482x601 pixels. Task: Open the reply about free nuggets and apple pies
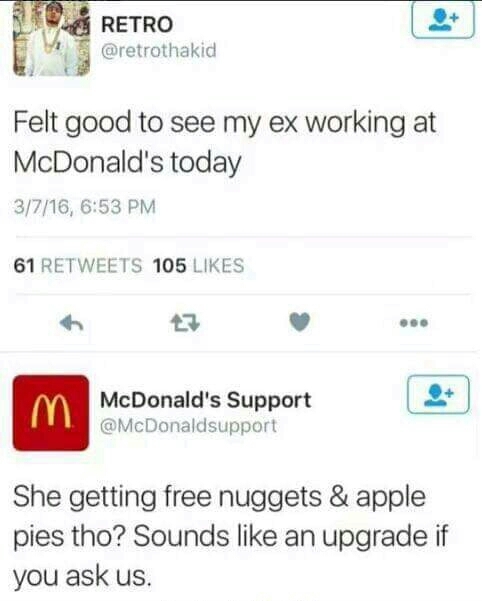pos(230,537)
